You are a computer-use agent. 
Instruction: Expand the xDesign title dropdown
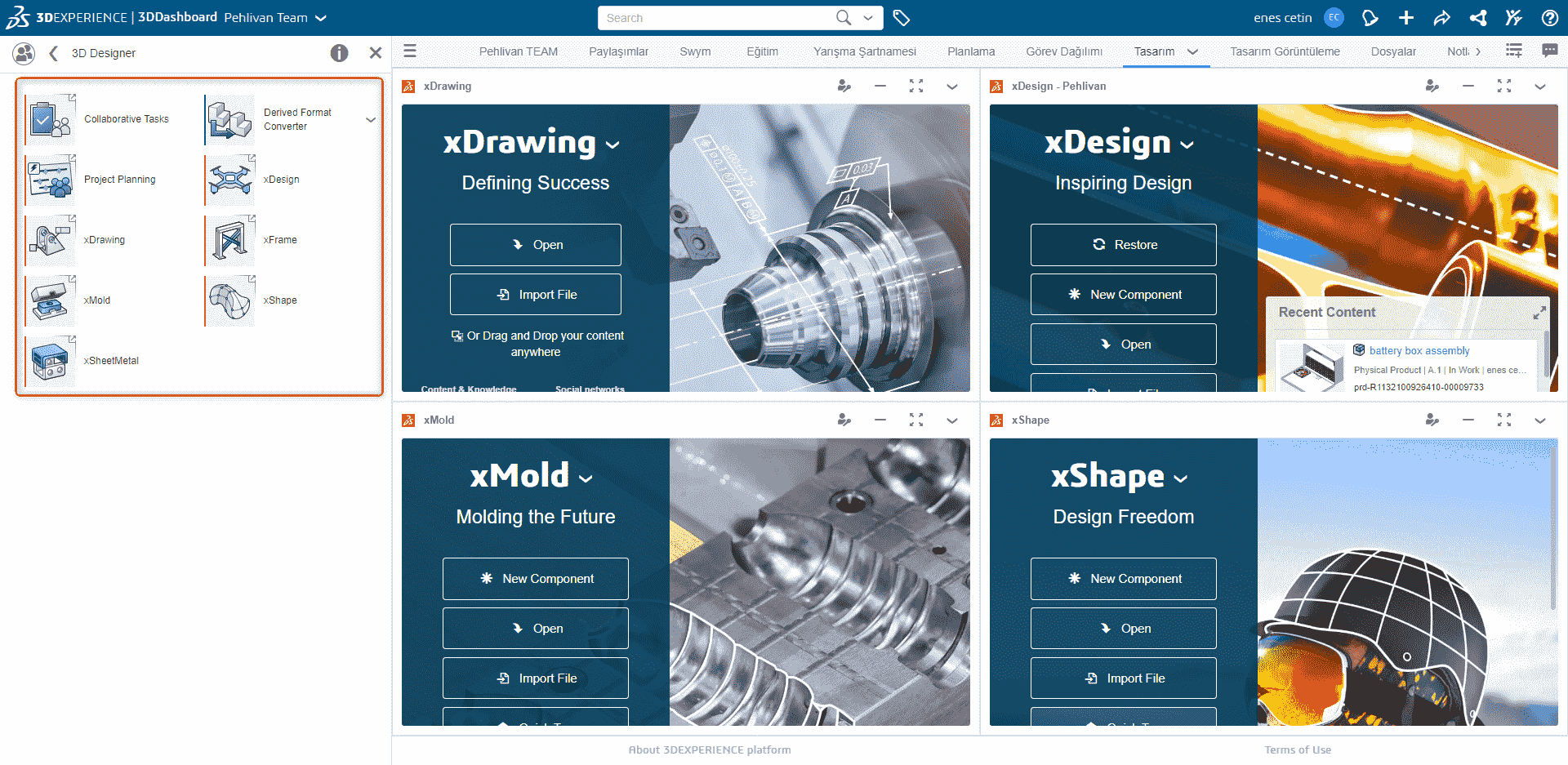pos(1187,145)
